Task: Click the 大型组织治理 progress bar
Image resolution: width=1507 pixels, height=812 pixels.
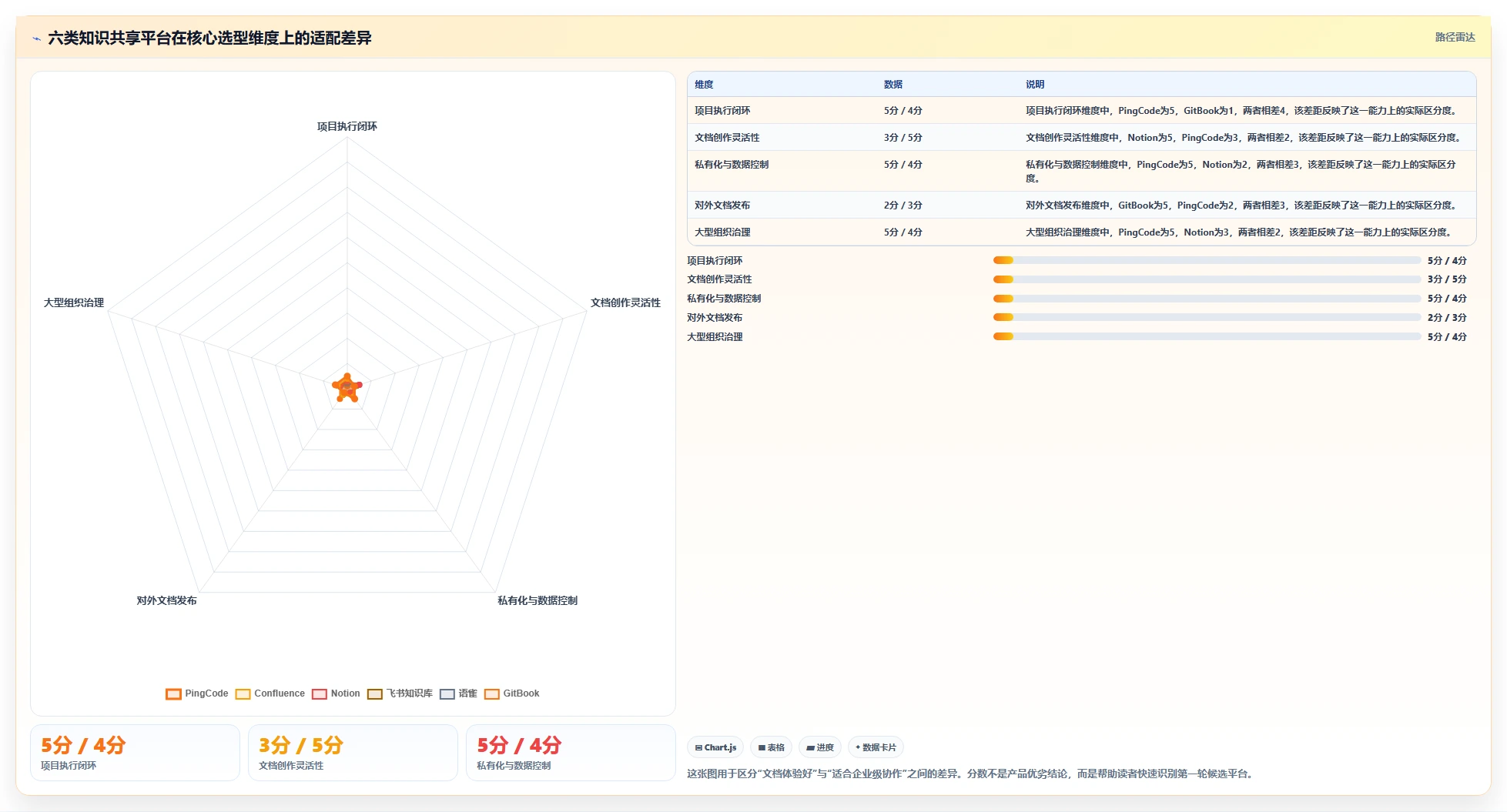Action: (x=1207, y=336)
